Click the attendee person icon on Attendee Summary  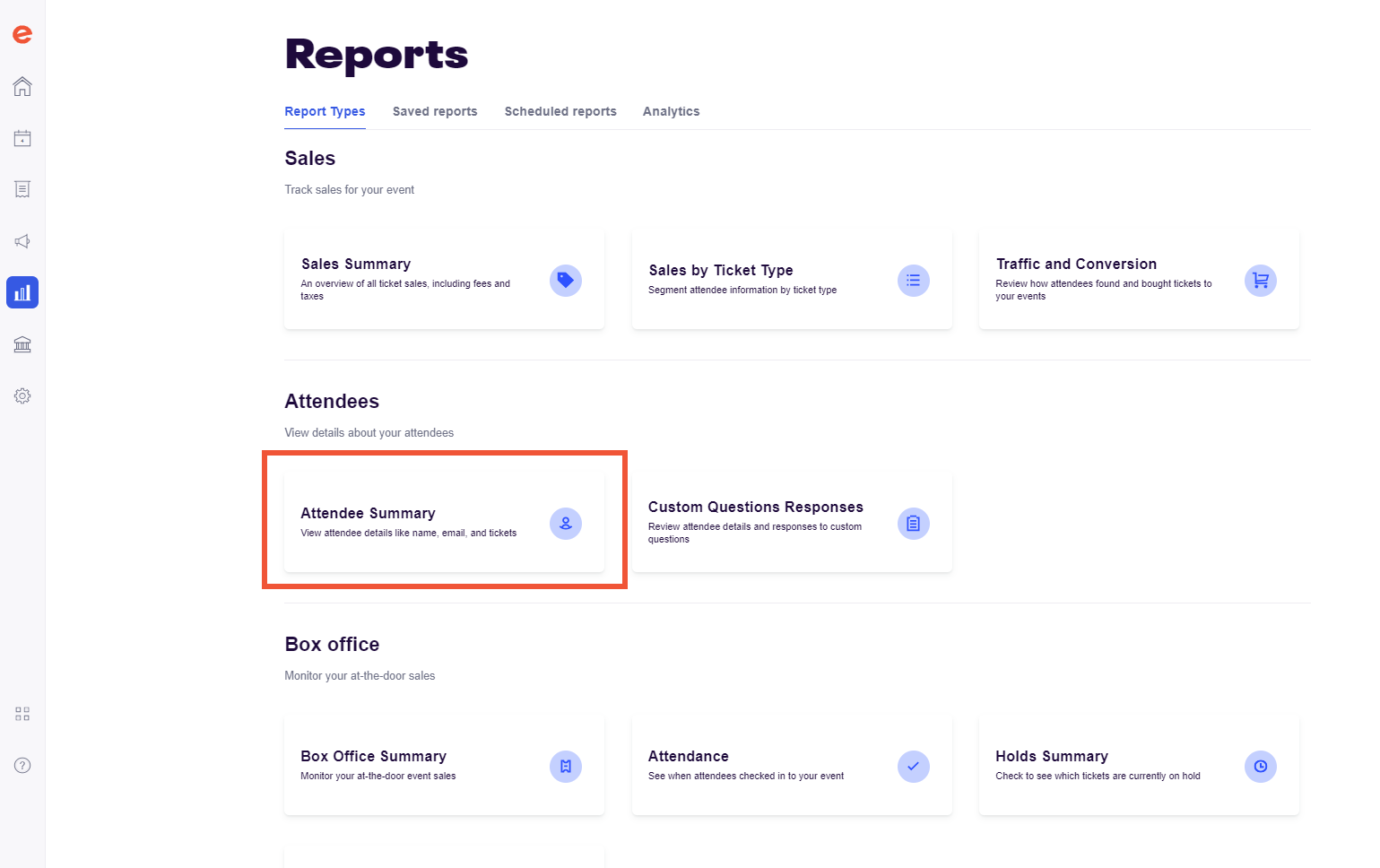[x=565, y=523]
